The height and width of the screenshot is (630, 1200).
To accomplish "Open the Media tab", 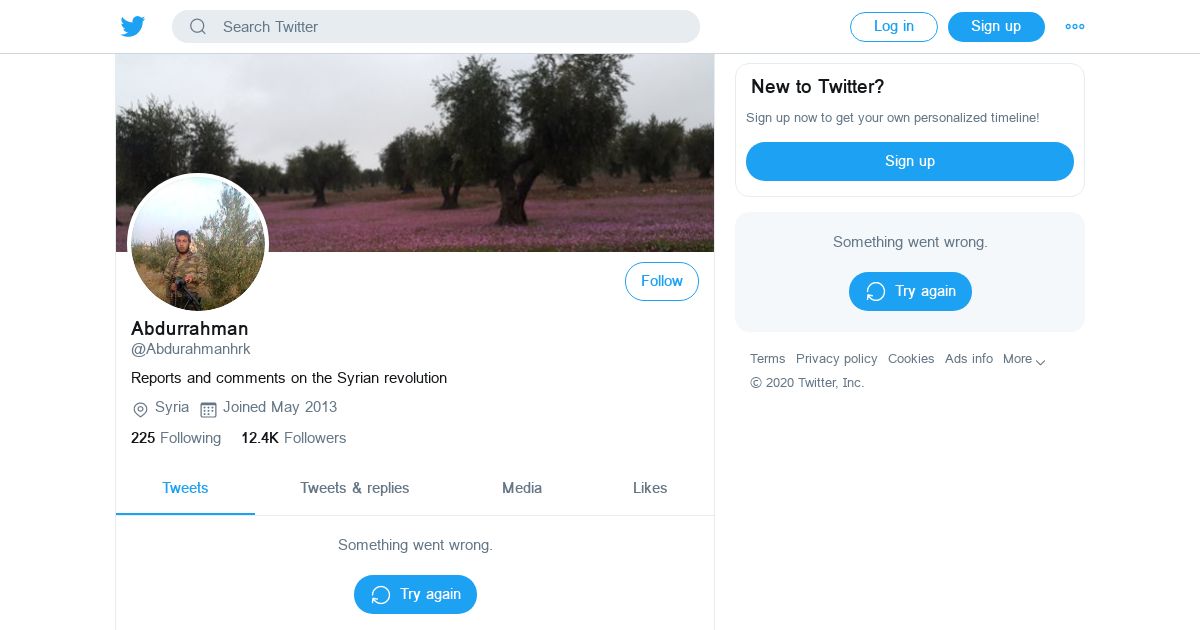I will coord(522,488).
